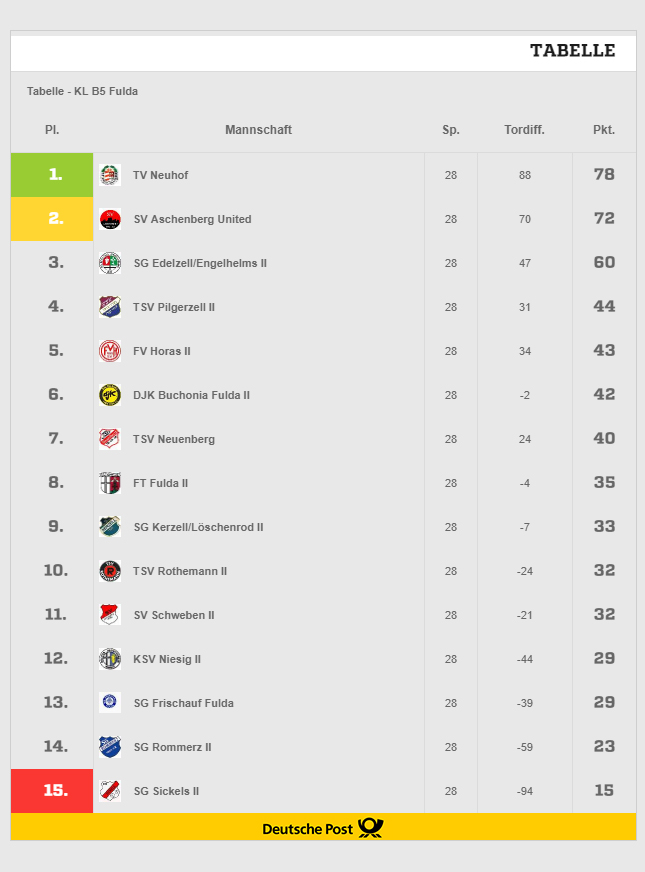Click the SG Sickels II crest

(110, 791)
